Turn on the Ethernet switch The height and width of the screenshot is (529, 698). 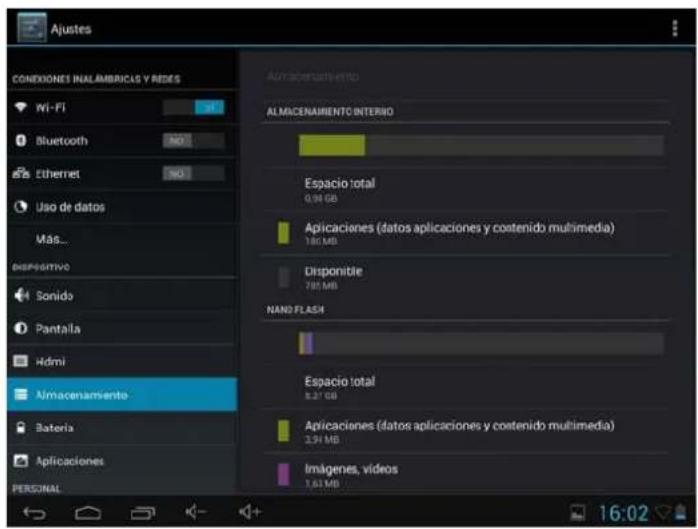point(194,174)
